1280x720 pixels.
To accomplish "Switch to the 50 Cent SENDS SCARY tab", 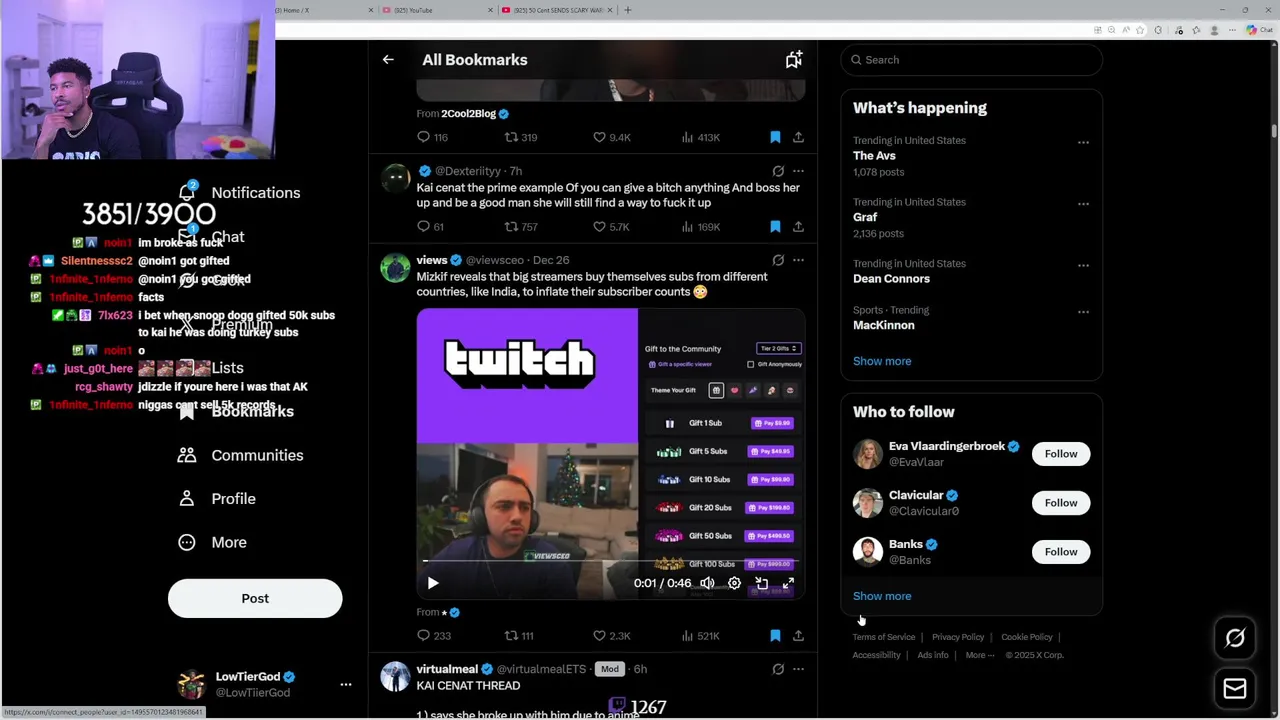I will [x=556, y=10].
